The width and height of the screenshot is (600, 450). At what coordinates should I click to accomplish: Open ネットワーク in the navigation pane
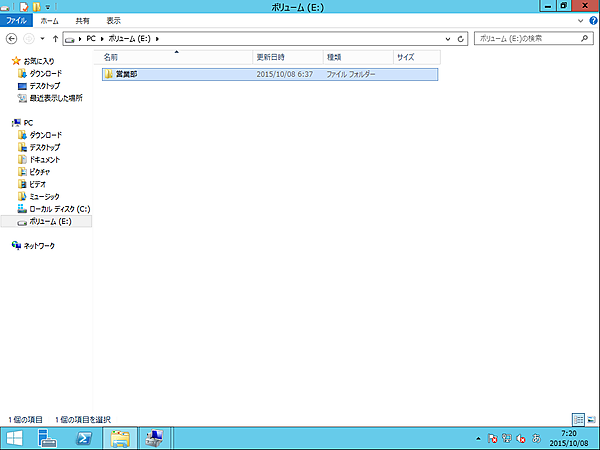tap(33, 246)
